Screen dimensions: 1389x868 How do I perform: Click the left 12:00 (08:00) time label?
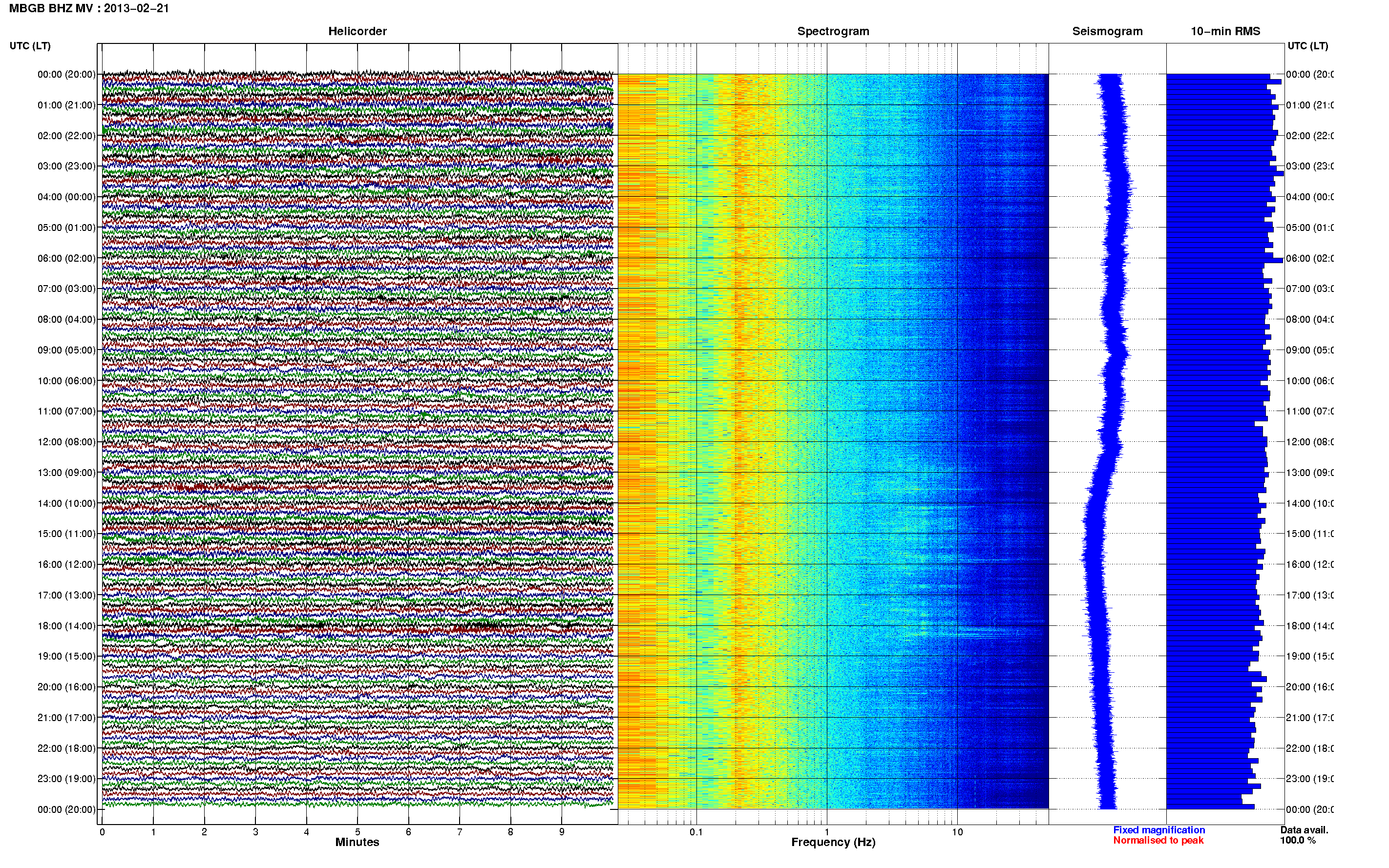pyautogui.click(x=66, y=442)
